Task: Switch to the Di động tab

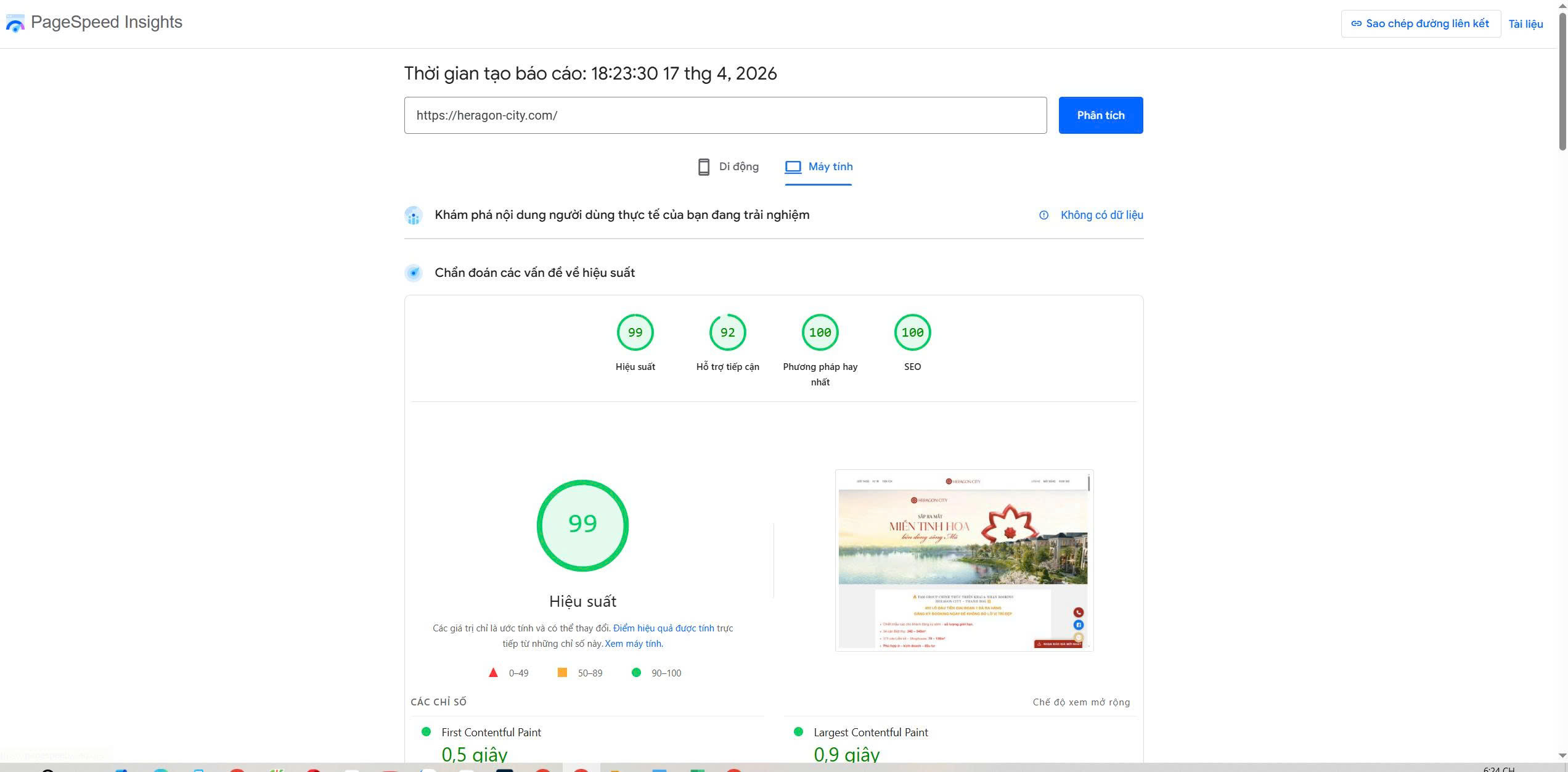Action: [x=729, y=166]
